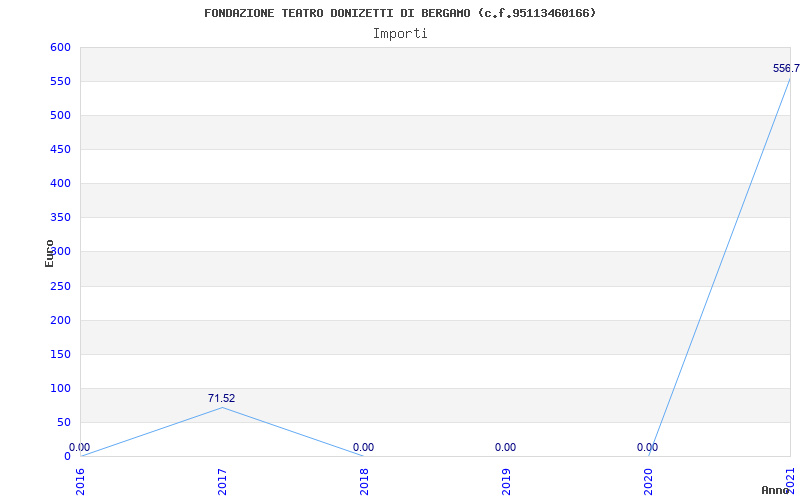Screen dimensions: 800x500
Task: Click the 150 y-axis tick label
Action: tap(60, 354)
